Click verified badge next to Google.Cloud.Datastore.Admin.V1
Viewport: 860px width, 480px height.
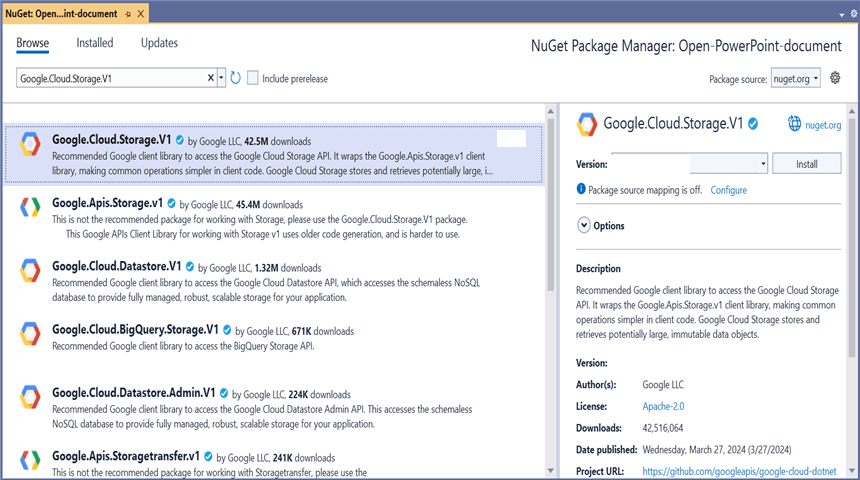click(x=224, y=393)
